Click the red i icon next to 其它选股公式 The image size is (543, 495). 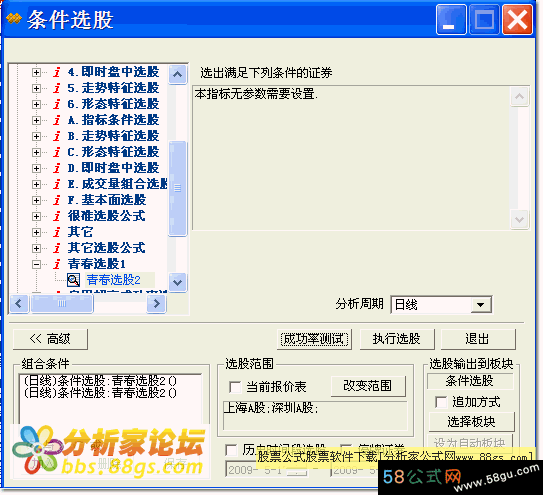57,248
